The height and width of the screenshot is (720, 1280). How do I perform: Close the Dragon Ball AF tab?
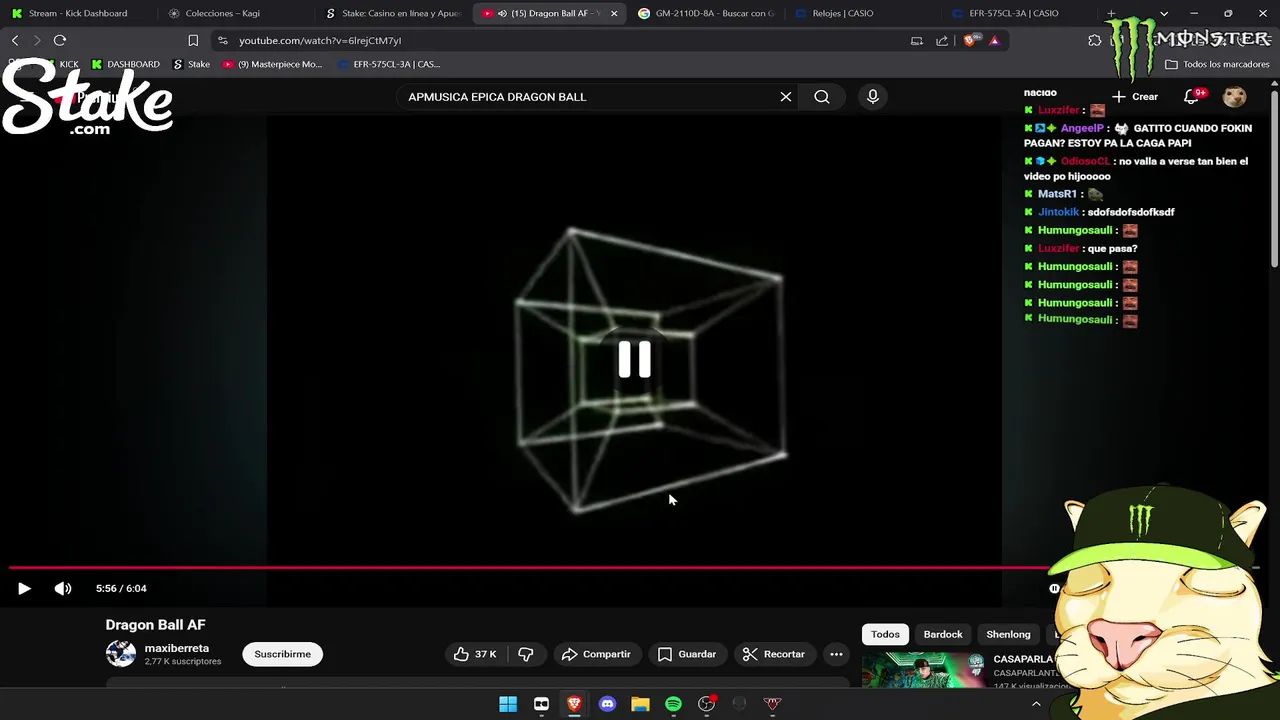(614, 13)
